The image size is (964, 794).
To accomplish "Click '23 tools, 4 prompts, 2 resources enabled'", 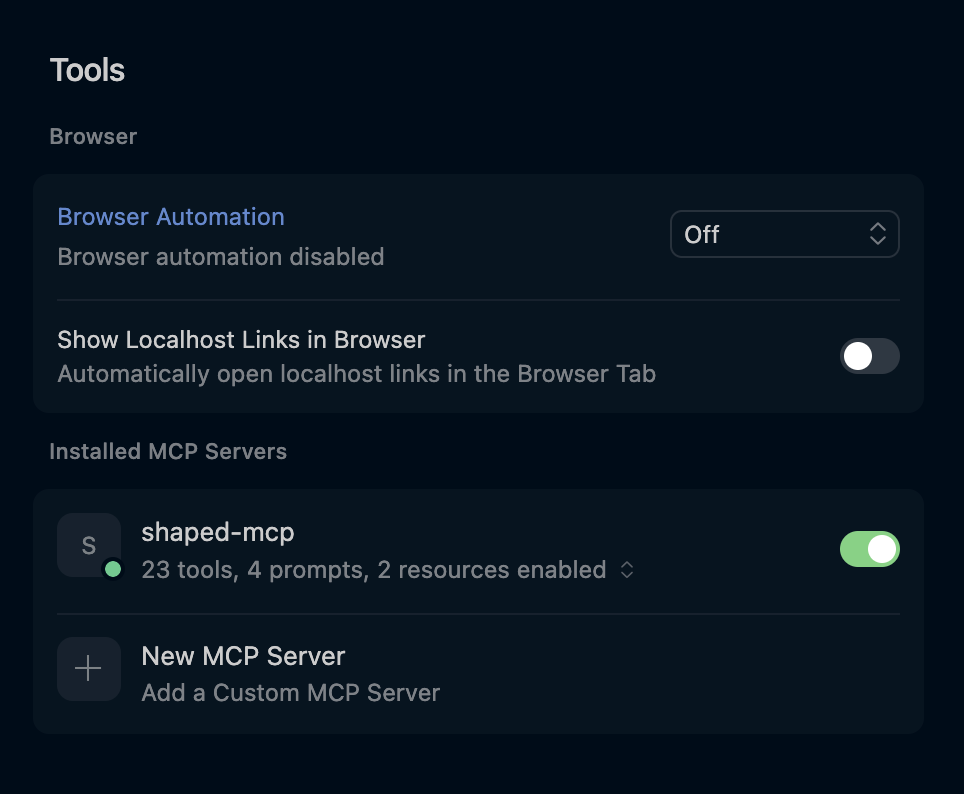I will pyautogui.click(x=371, y=569).
